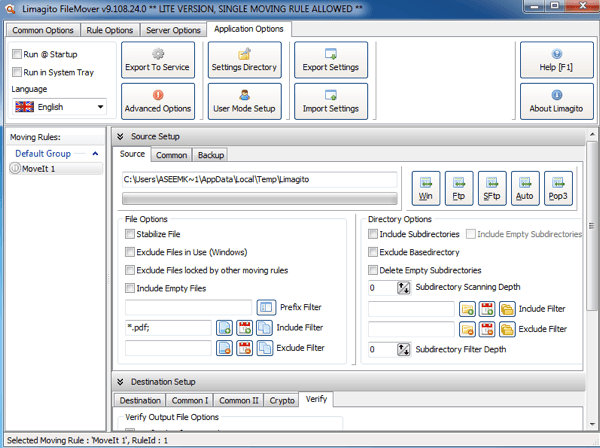
Task: Click the Export Settings button
Action: [331, 60]
